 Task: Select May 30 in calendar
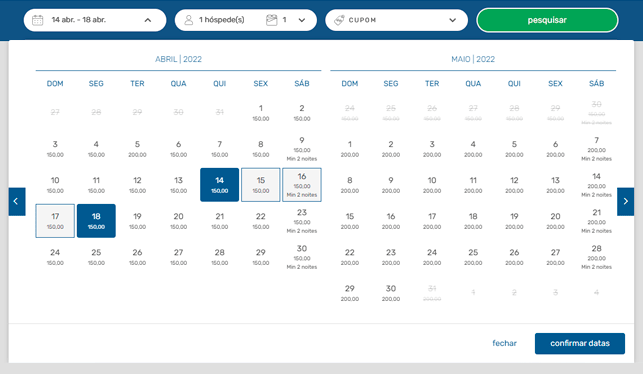click(x=391, y=293)
